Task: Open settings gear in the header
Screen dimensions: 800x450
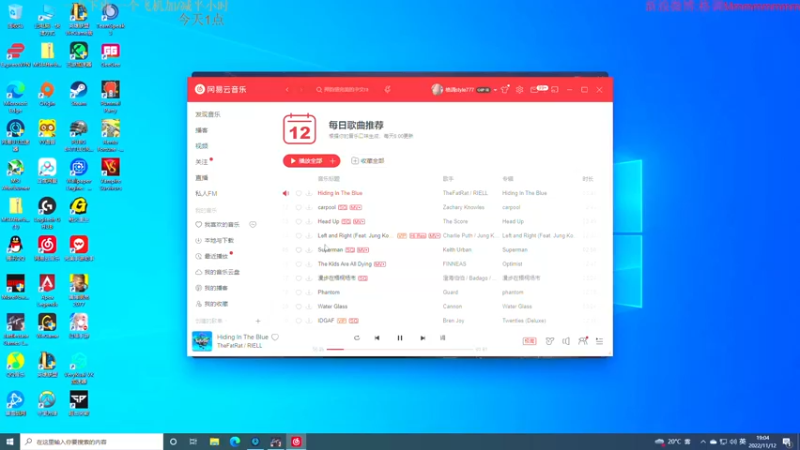Action: coord(519,89)
